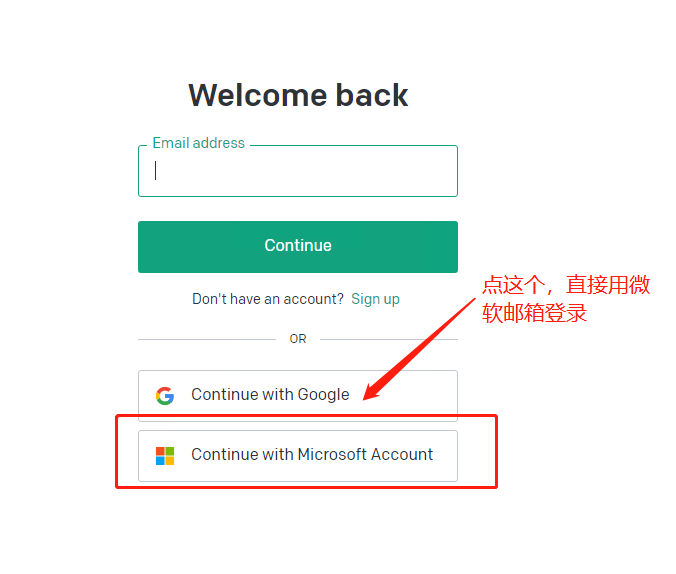
Task: Open the Sign up link
Action: (375, 298)
